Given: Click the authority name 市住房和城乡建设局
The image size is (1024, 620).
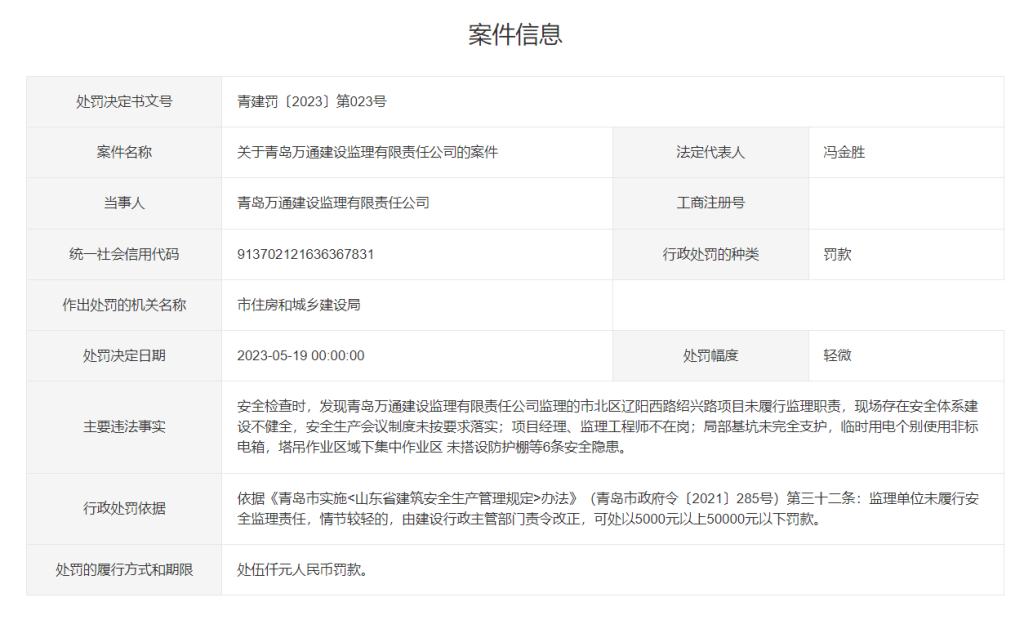Looking at the screenshot, I should (298, 305).
